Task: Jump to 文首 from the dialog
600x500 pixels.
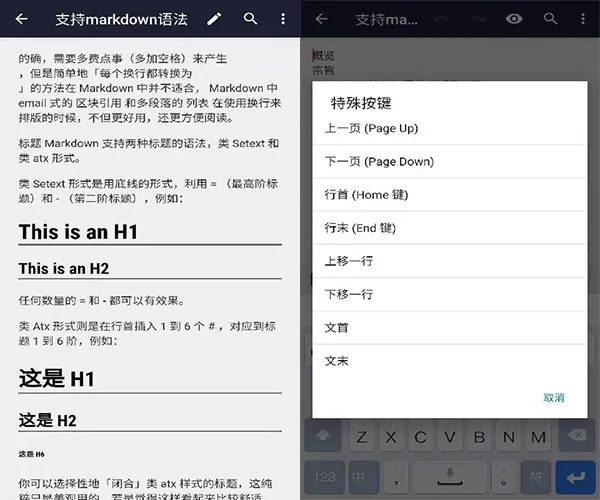Action: pos(450,328)
